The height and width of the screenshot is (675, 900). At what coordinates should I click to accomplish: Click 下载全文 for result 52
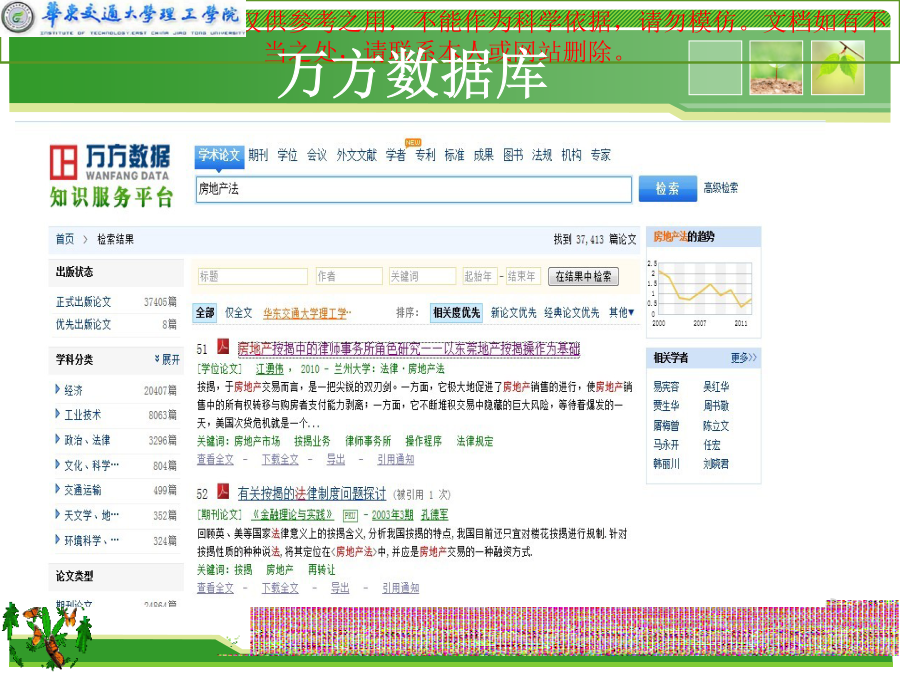(x=280, y=588)
